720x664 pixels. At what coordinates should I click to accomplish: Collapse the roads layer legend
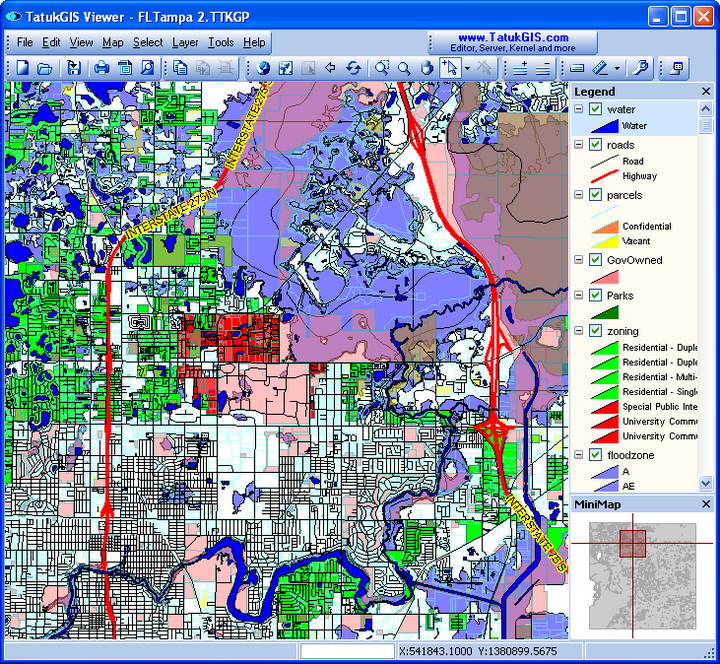(579, 145)
